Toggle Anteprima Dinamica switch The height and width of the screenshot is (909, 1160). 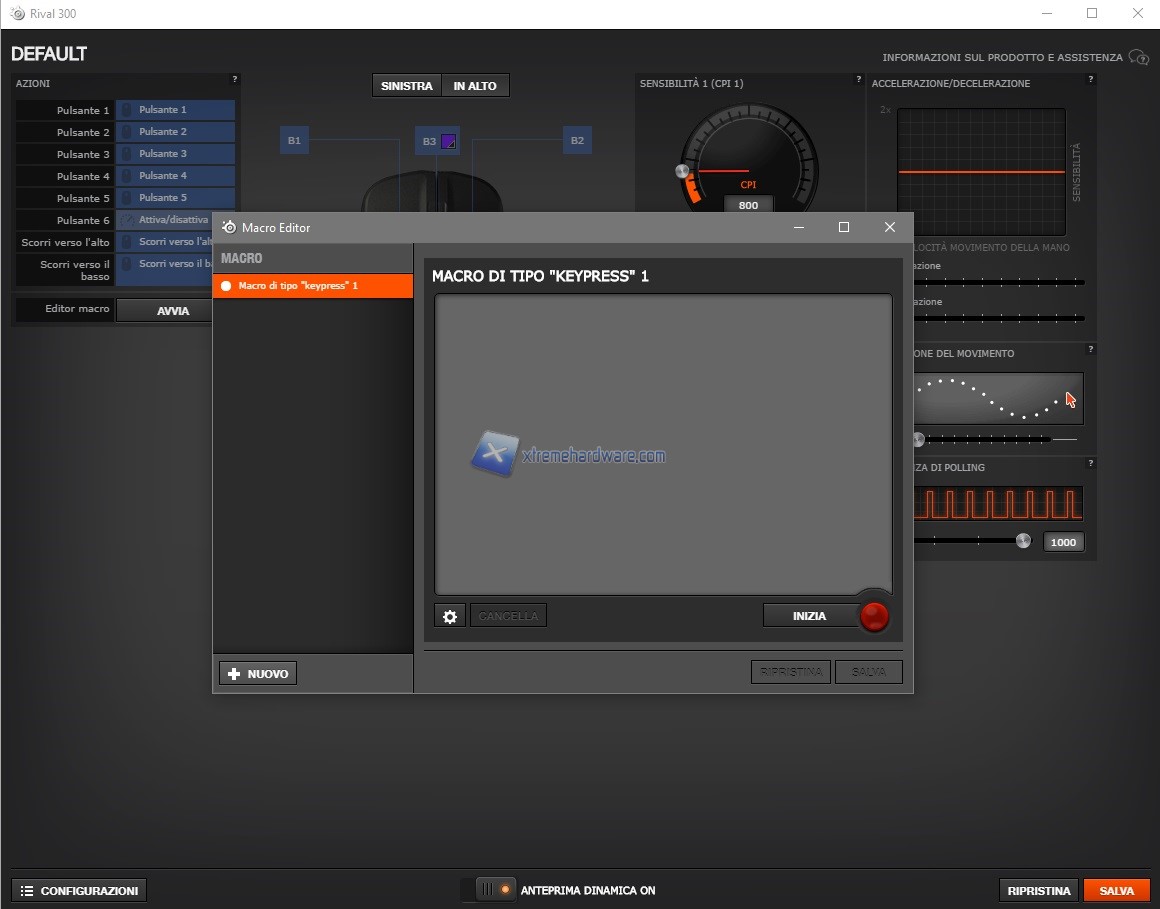(495, 889)
